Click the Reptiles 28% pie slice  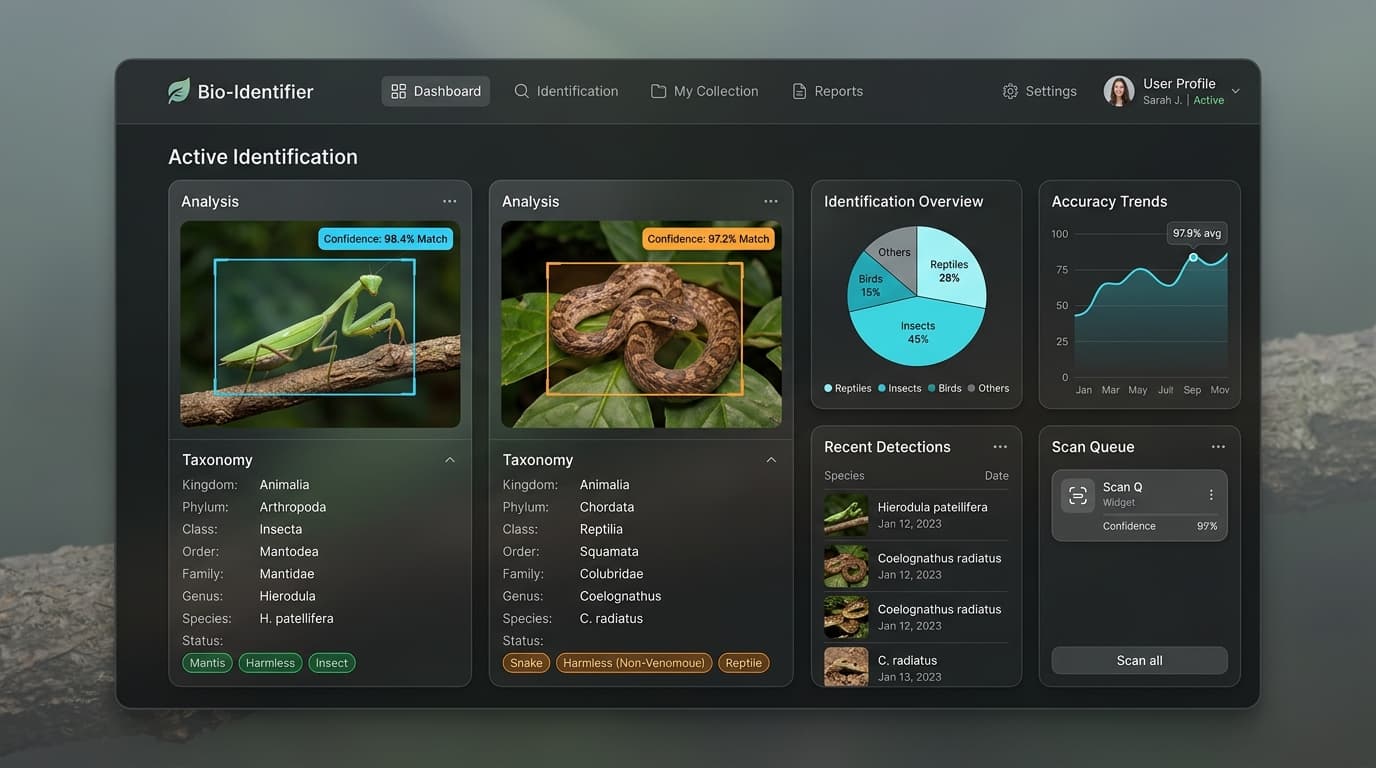click(x=950, y=268)
